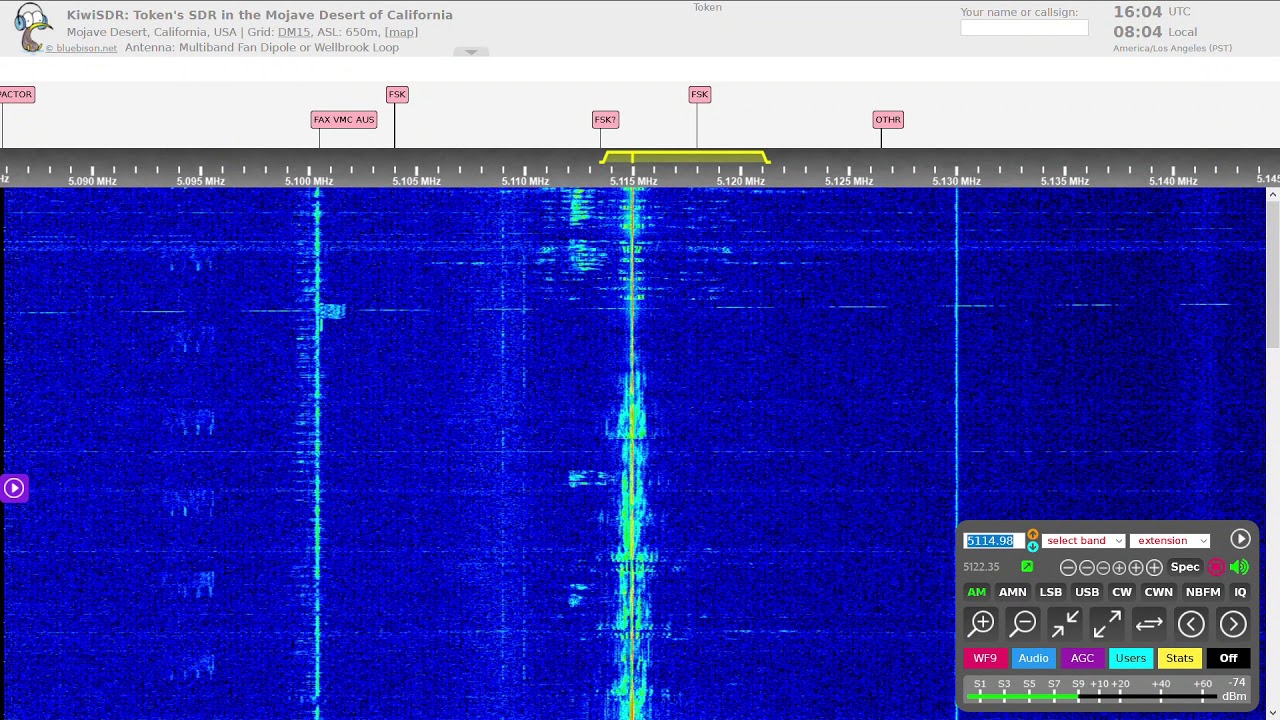
Task: Open the Stats tab
Action: pyautogui.click(x=1180, y=658)
